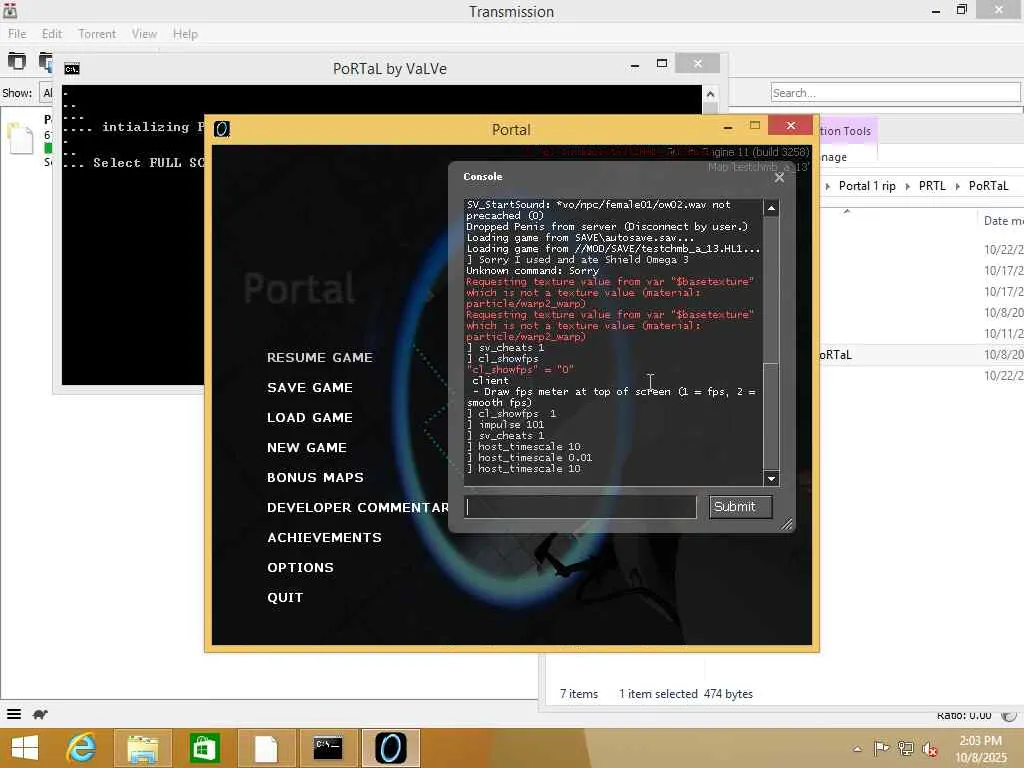The image size is (1024, 768).
Task: Expand arrow before PRTL breadcrumb
Action: 907,187
